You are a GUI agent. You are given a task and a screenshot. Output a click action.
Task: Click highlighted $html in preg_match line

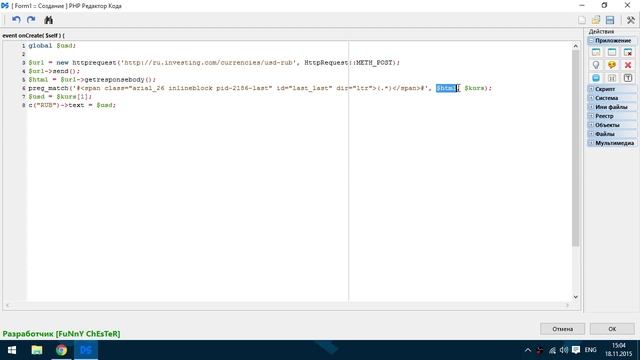tap(447, 88)
